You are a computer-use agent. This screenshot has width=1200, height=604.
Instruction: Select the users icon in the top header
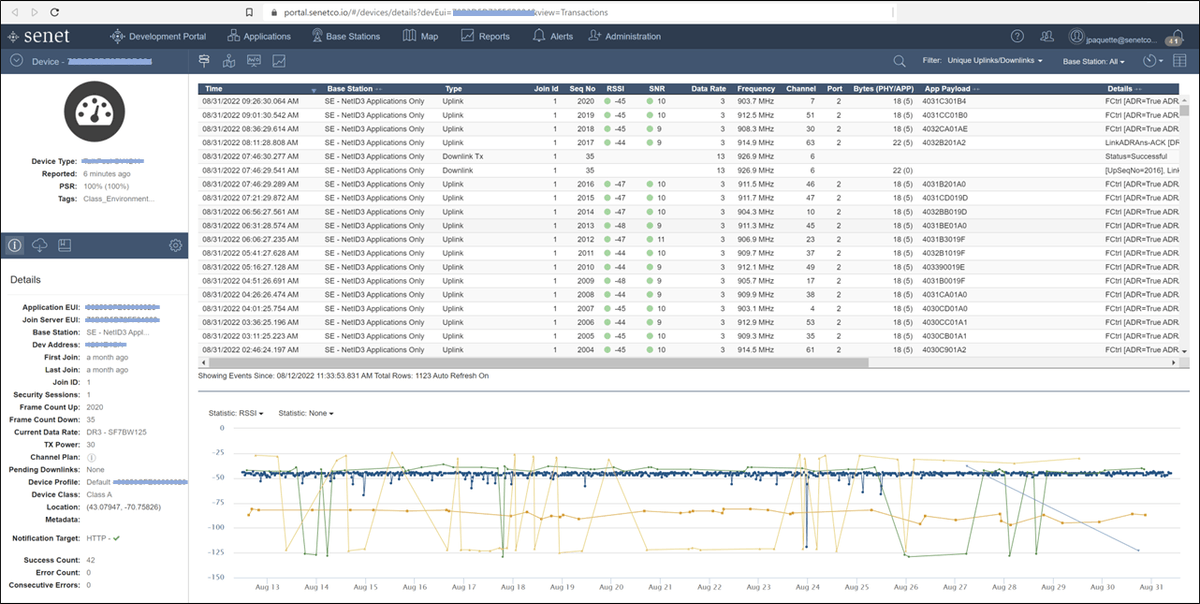coord(1047,36)
